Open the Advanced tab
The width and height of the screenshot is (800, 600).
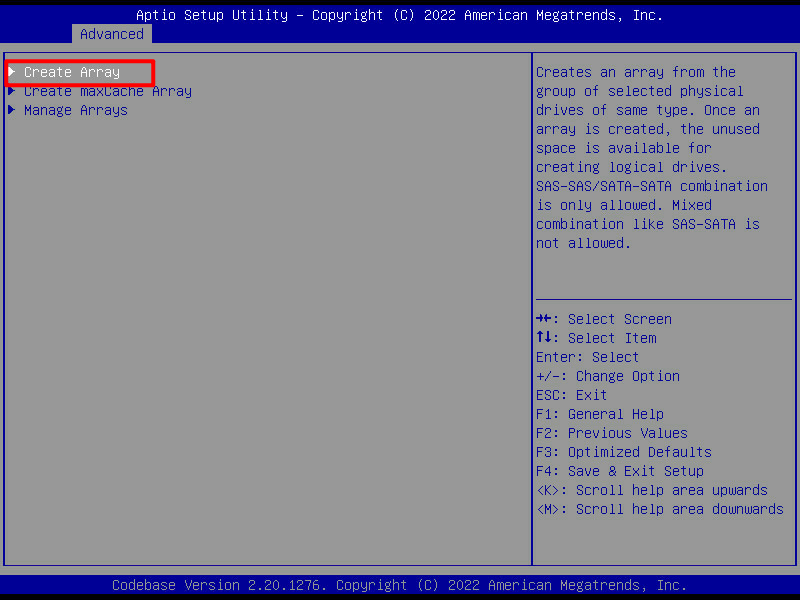pyautogui.click(x=111, y=34)
